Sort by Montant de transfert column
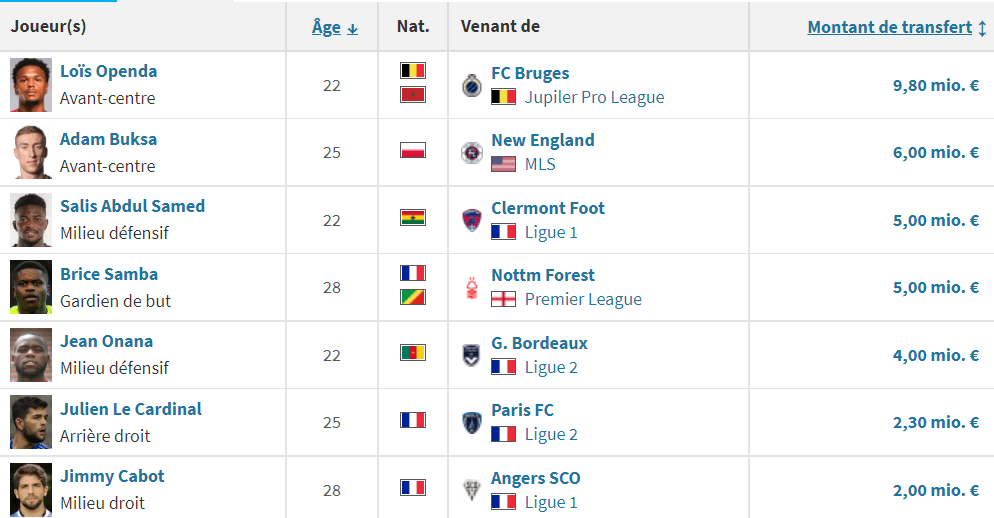The height and width of the screenshot is (518, 994). pyautogui.click(x=896, y=27)
